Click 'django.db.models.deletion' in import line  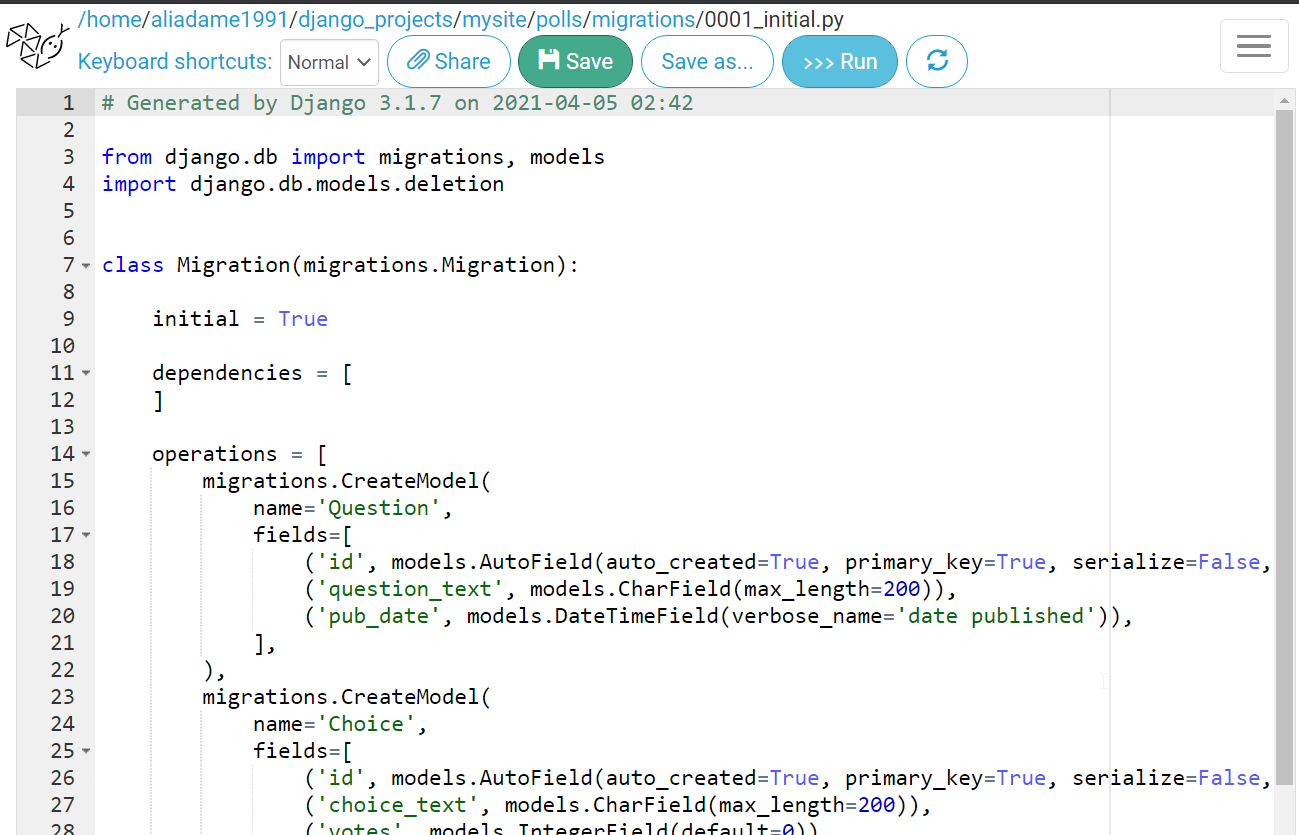pyautogui.click(x=347, y=184)
